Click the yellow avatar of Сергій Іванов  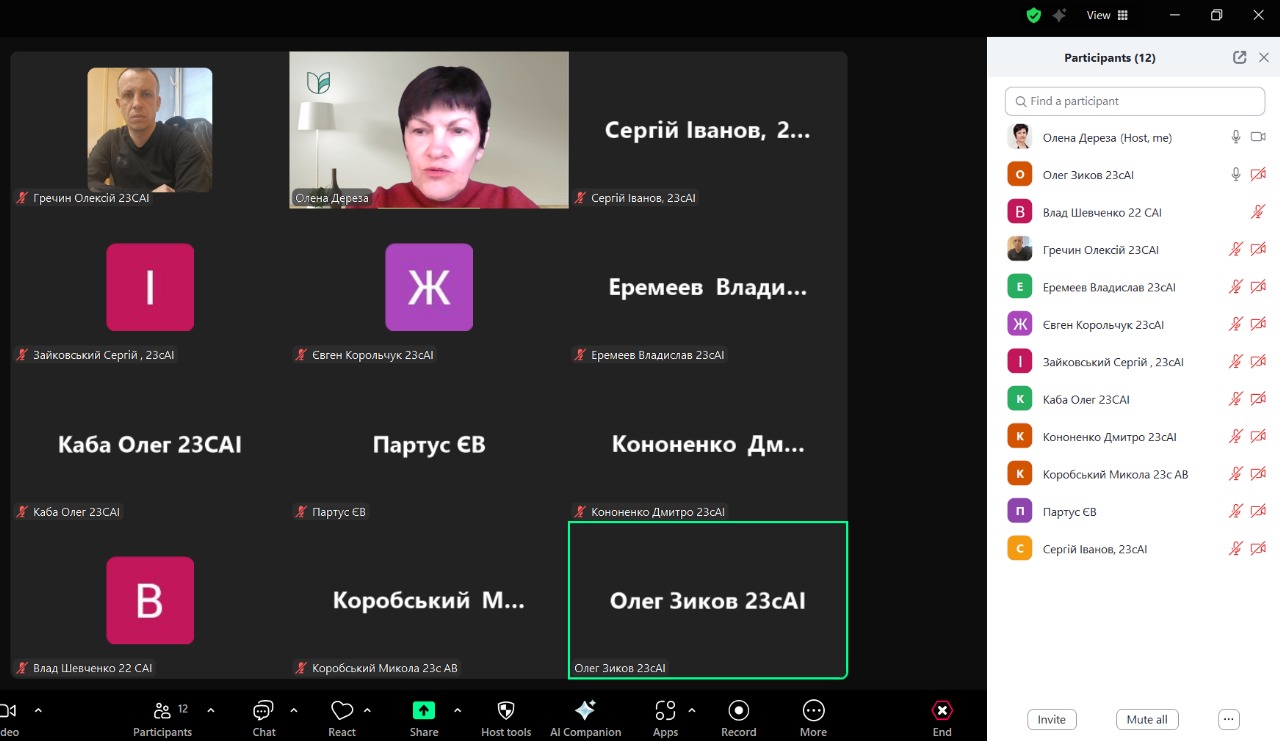[1019, 549]
